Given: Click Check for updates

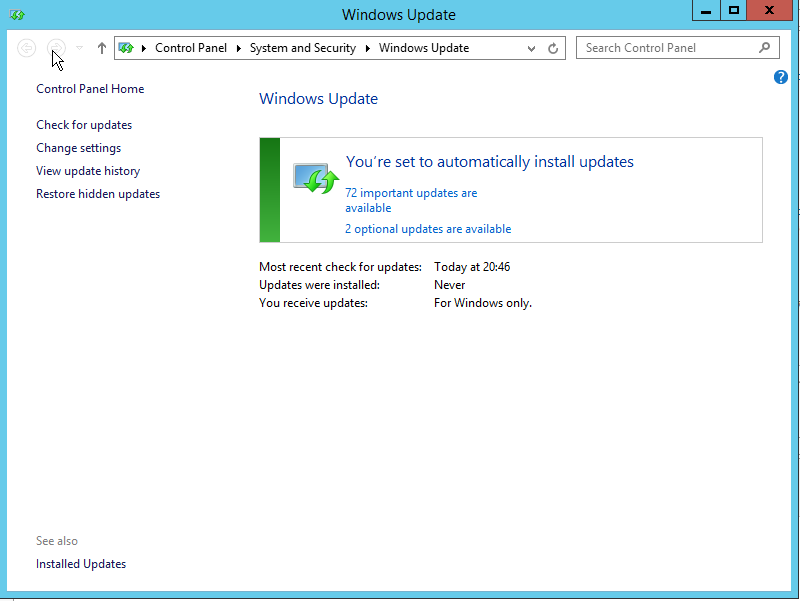Looking at the screenshot, I should point(84,125).
